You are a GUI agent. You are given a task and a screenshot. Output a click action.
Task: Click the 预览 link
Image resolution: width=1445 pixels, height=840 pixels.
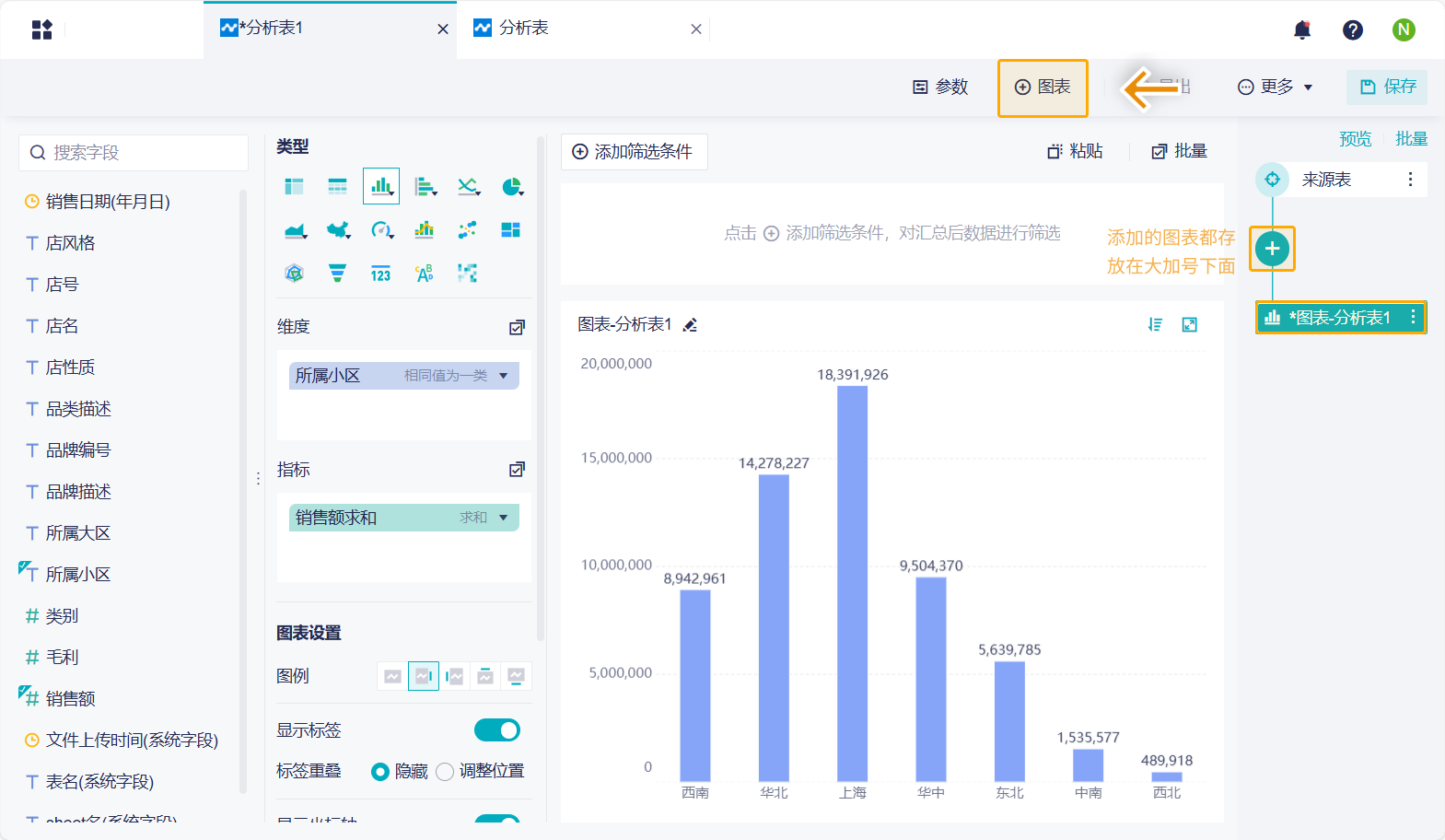pos(1356,139)
